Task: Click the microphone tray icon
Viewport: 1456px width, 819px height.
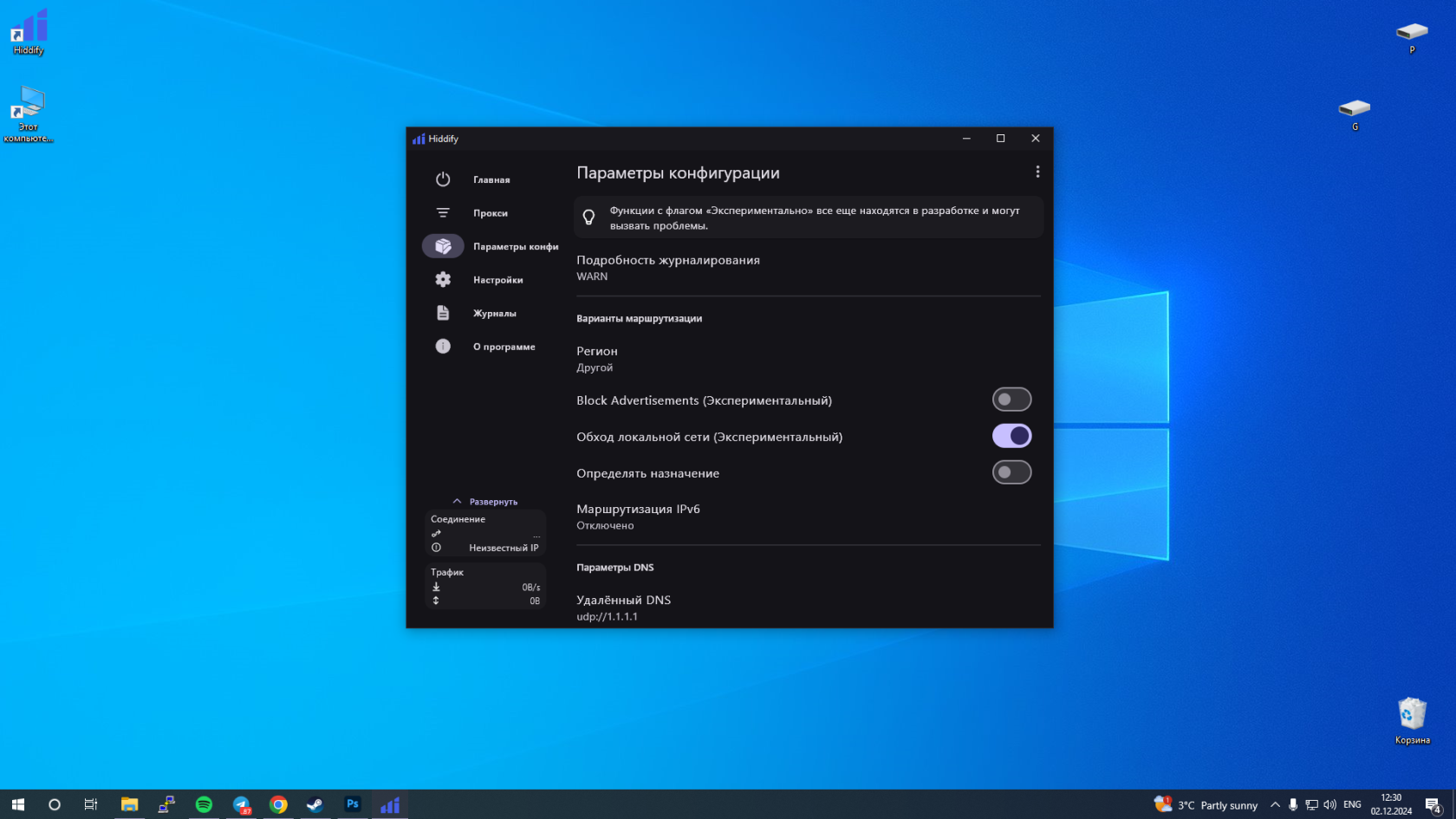Action: pos(1293,805)
